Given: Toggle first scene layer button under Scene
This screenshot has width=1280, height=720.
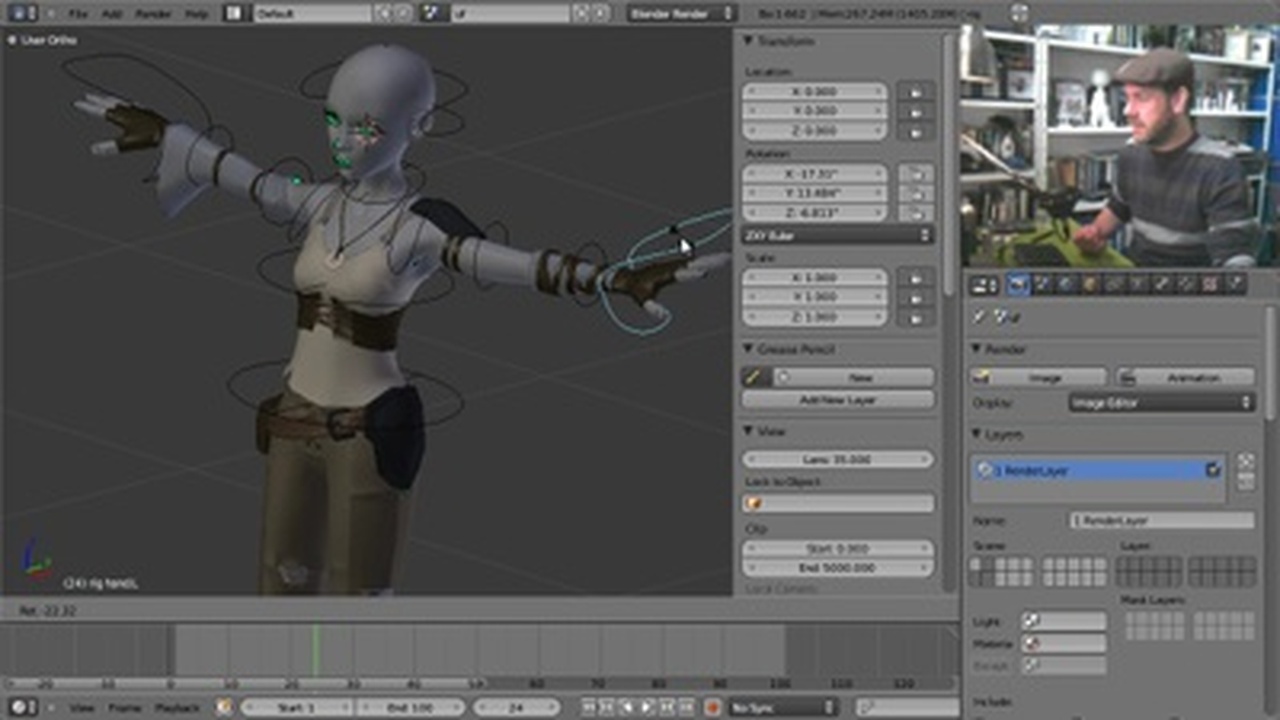Looking at the screenshot, I should (976, 565).
